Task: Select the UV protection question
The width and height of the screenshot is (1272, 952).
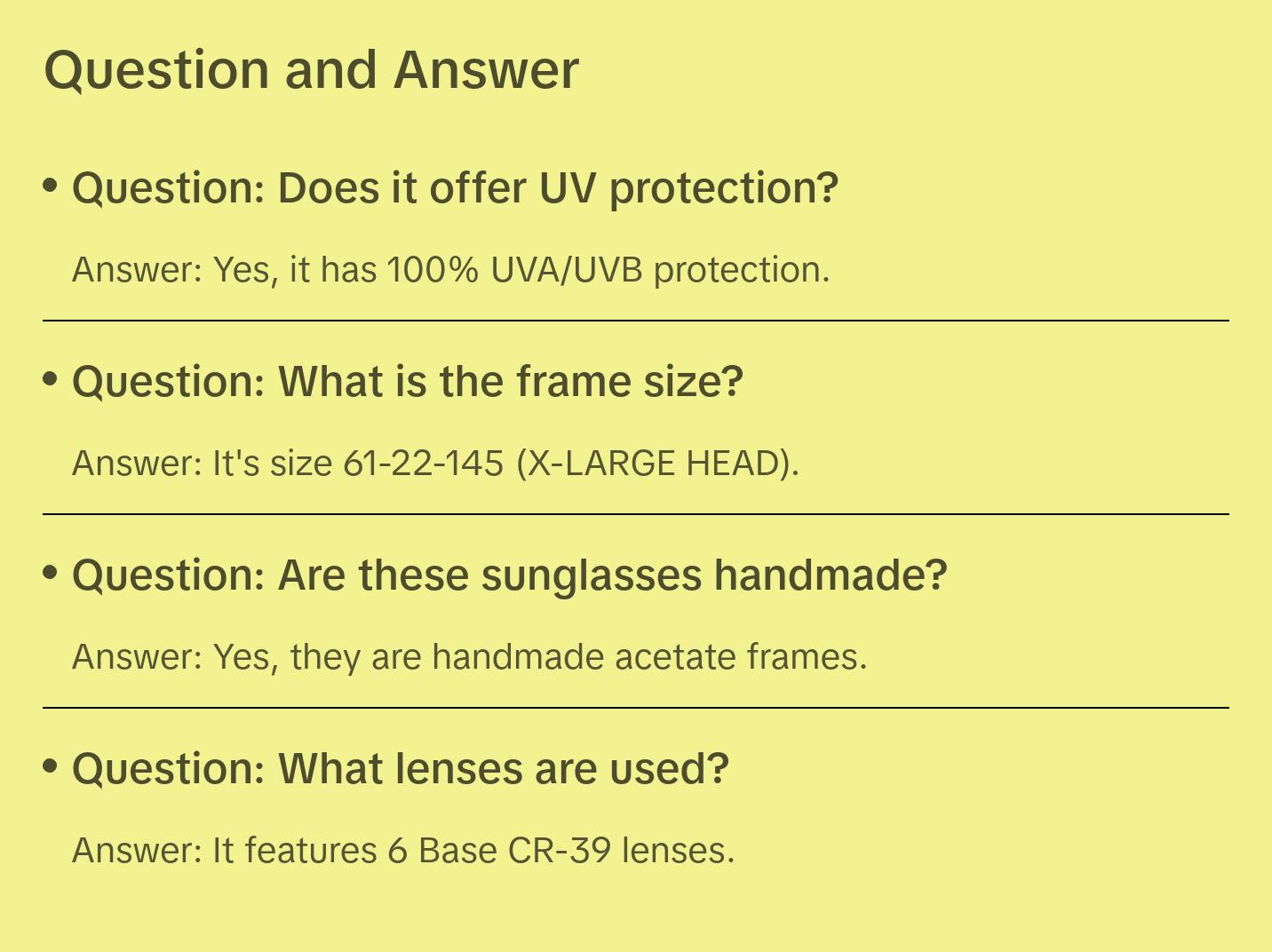Action: click(x=455, y=188)
